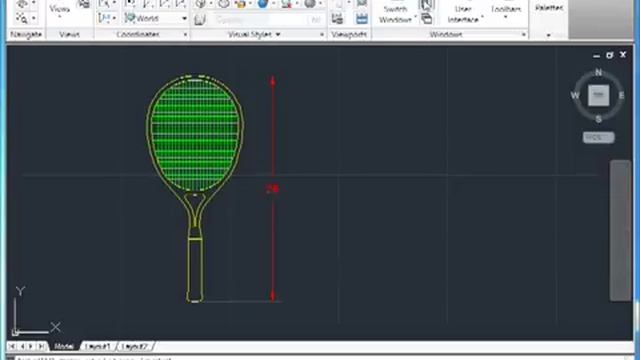Click N on the ViewCube compass
640x360 pixels.
click(598, 73)
